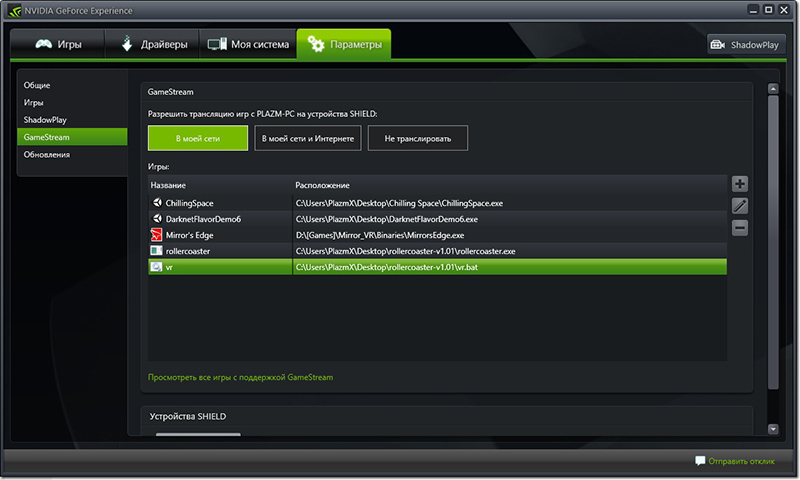Open the Параметры tab

tap(344, 44)
